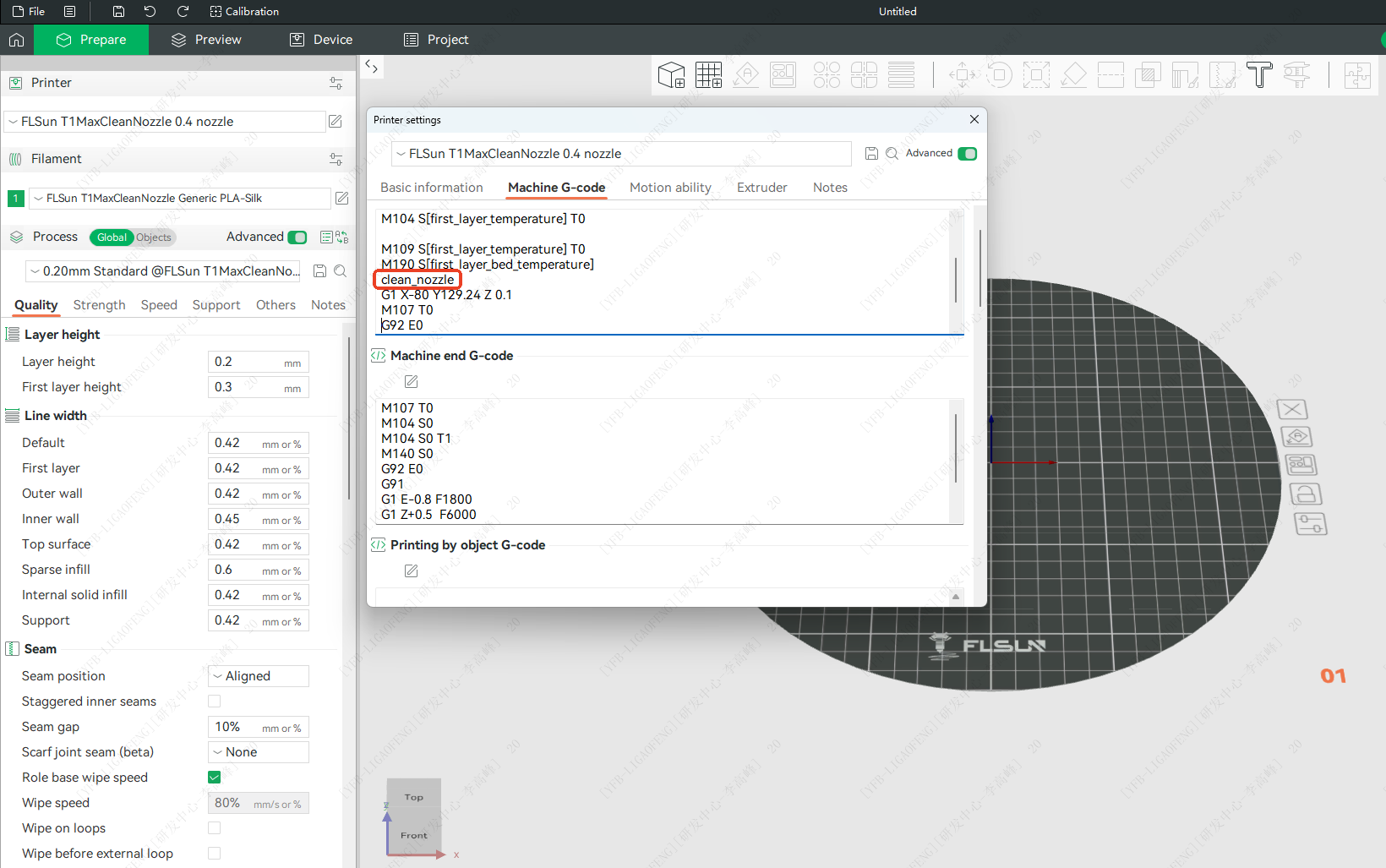Uncheck Role base wipe speed checkbox
The height and width of the screenshot is (868, 1386).
coord(215,778)
